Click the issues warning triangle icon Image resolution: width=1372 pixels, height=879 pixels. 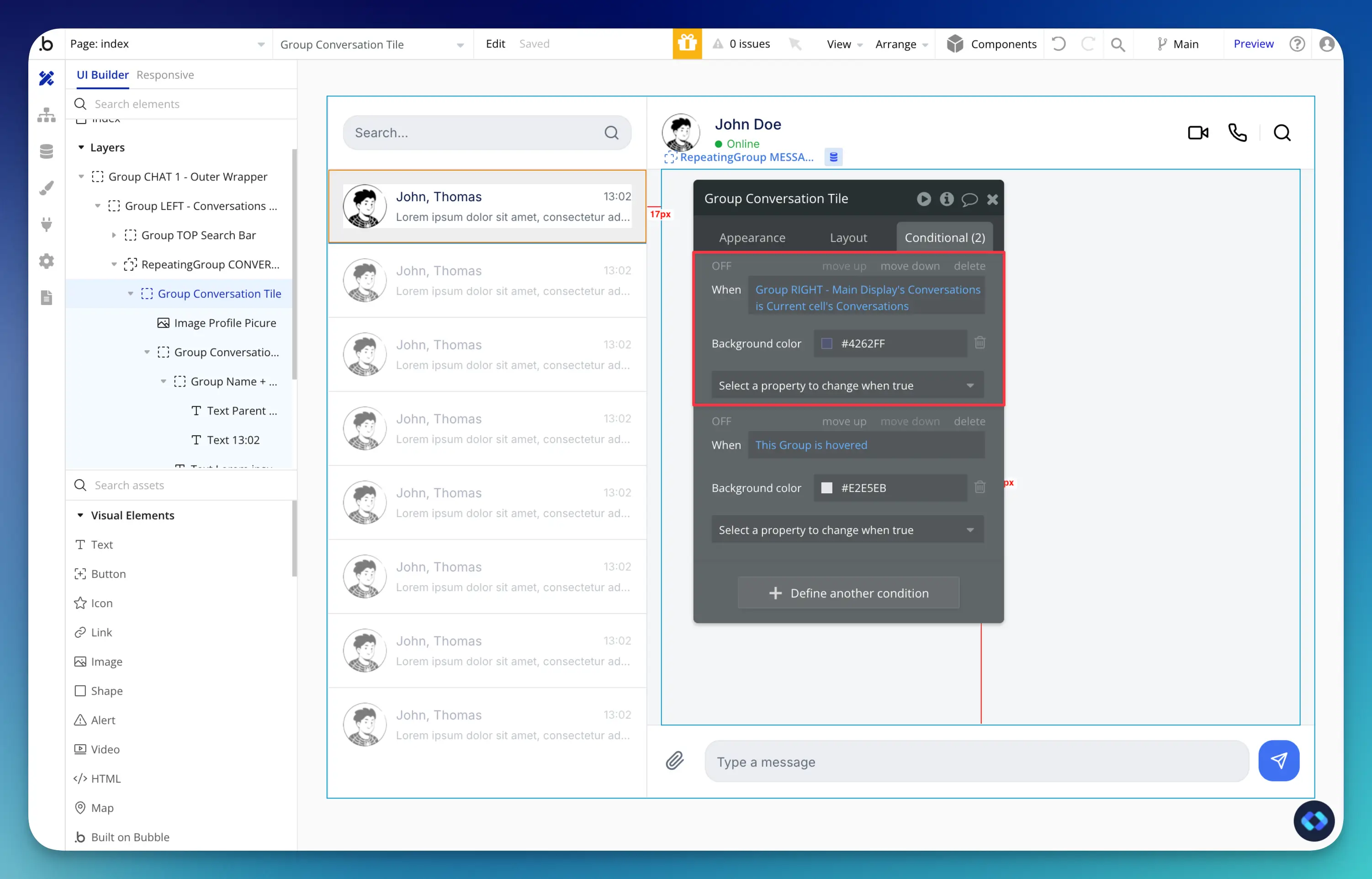tap(718, 44)
